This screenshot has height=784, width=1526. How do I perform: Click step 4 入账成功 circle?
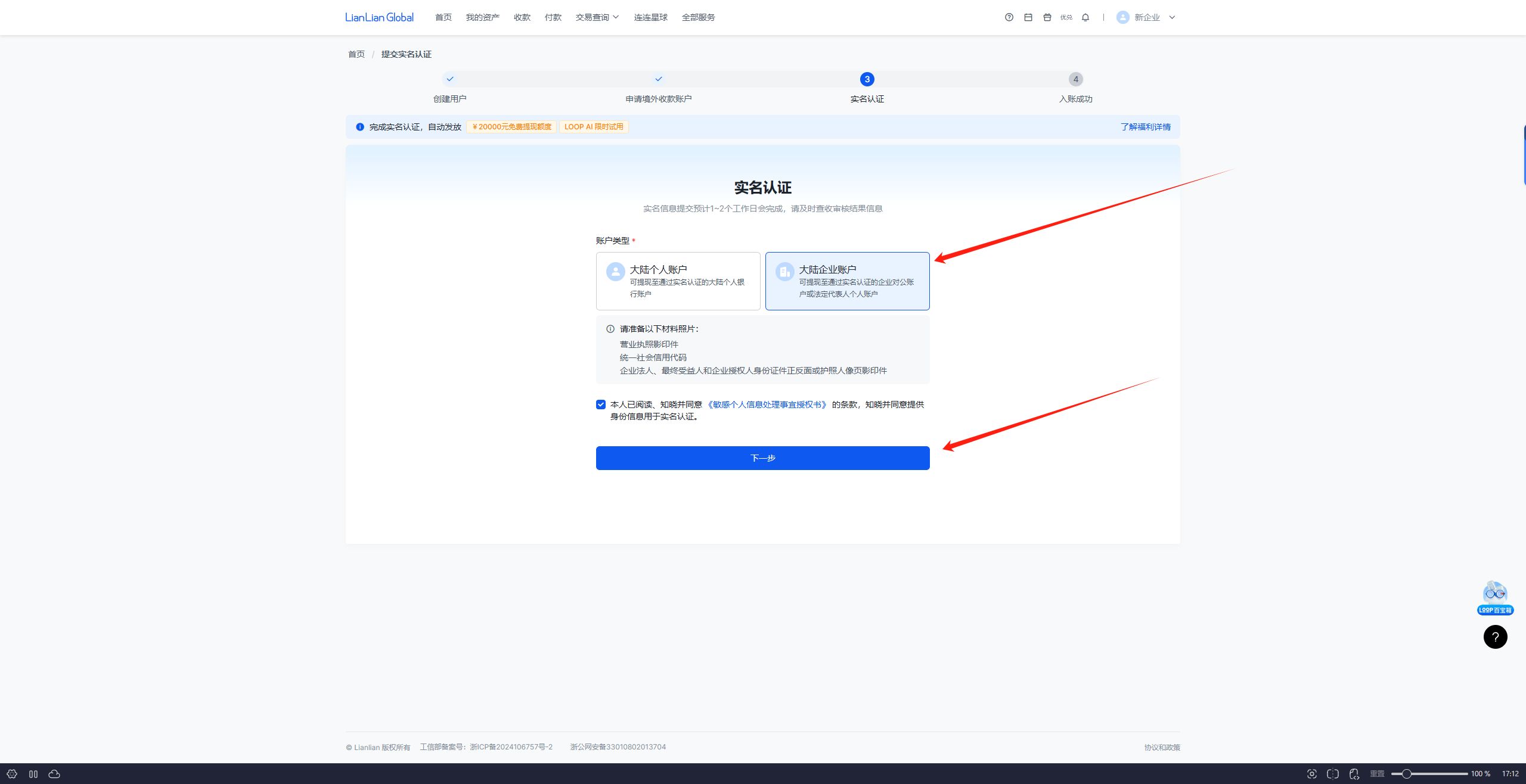click(x=1076, y=79)
